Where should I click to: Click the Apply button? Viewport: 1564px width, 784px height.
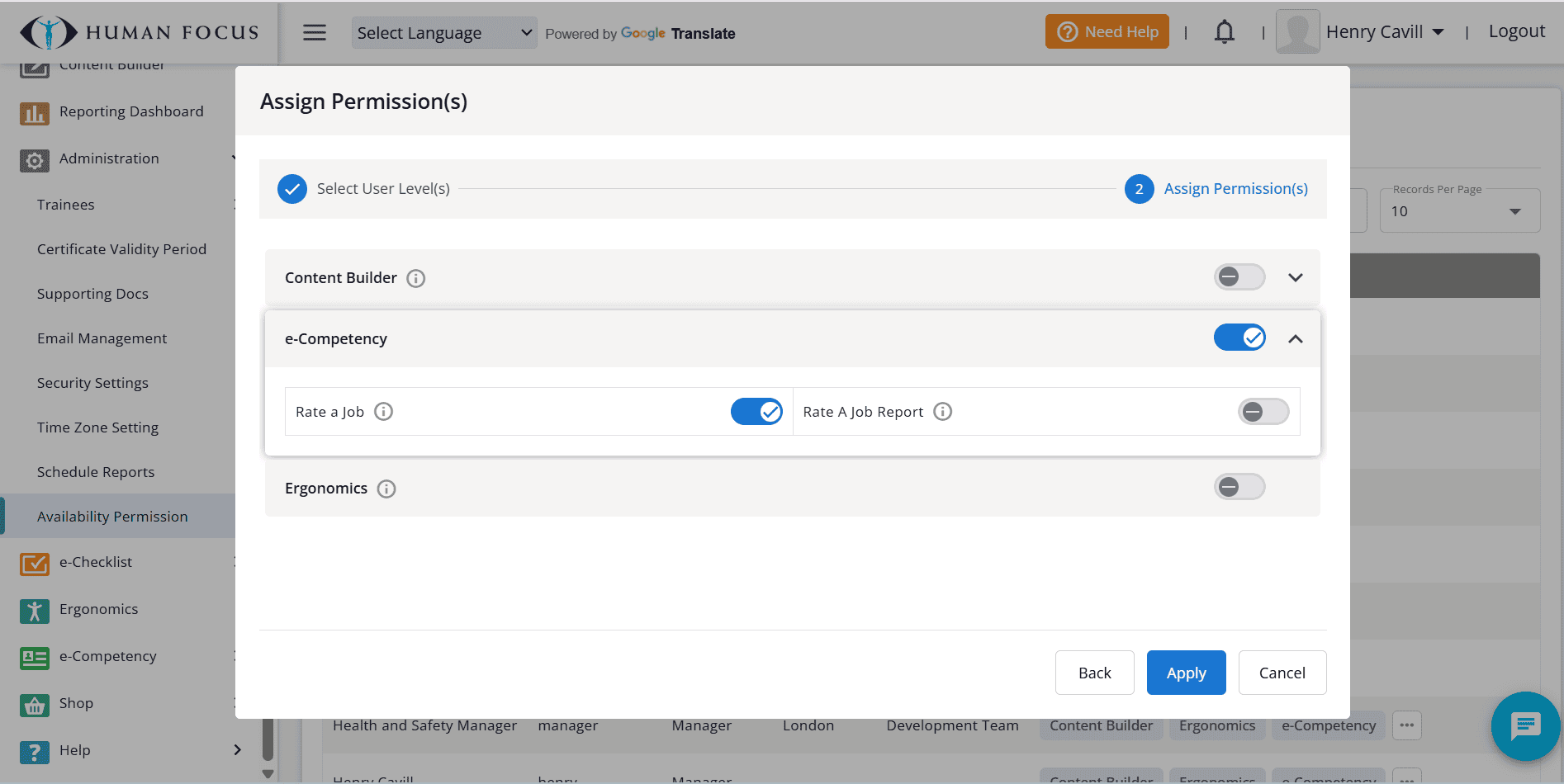click(x=1186, y=673)
